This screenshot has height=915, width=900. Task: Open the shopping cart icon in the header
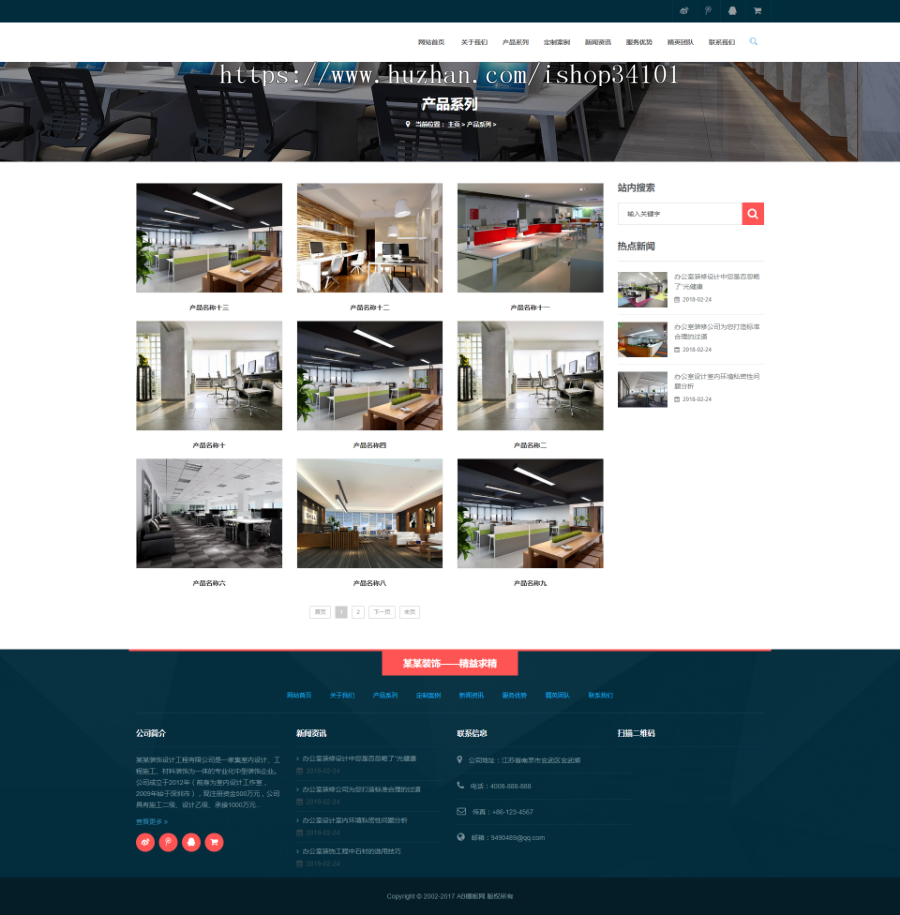coord(757,10)
